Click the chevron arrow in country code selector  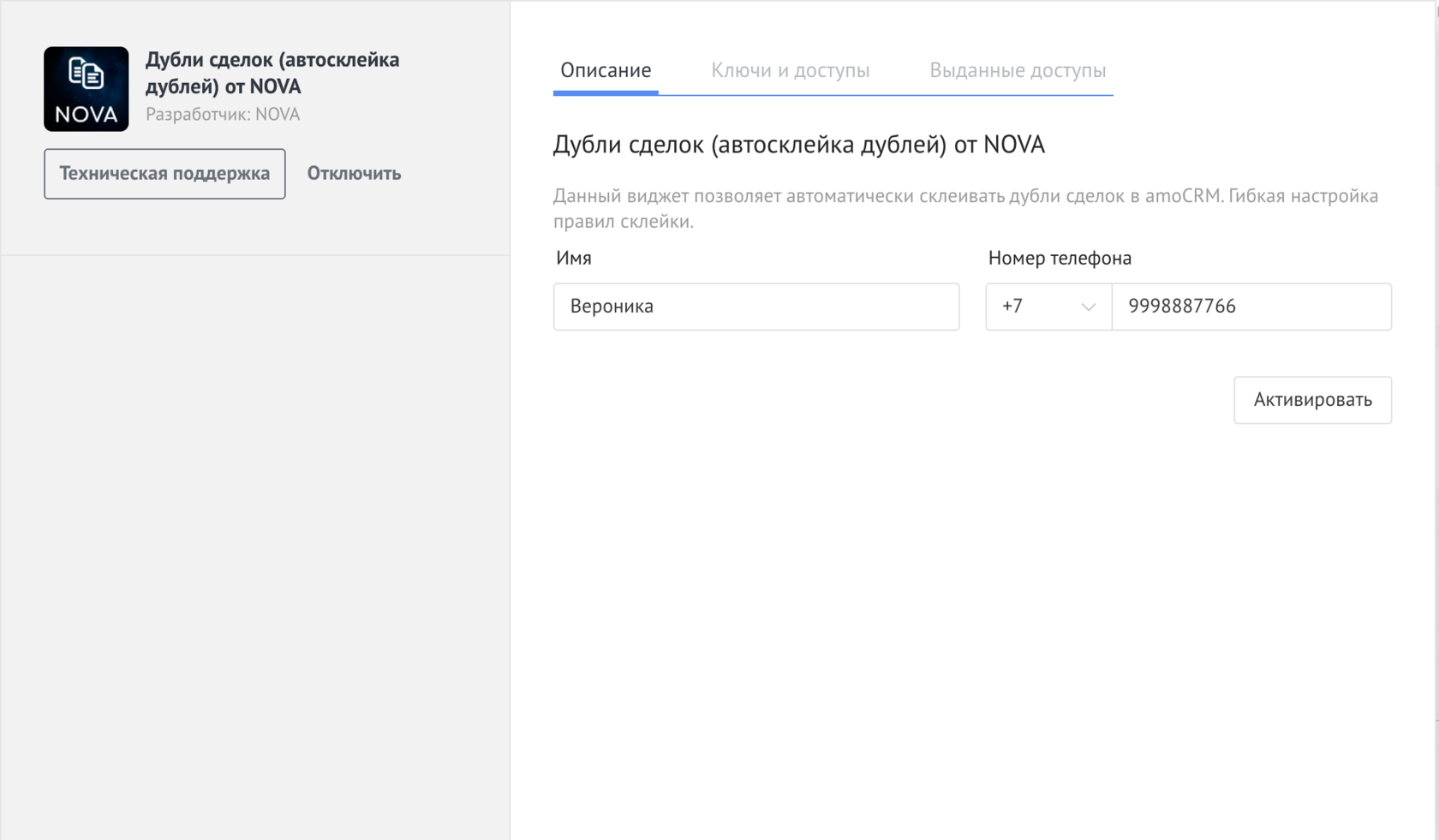pyautogui.click(x=1088, y=307)
